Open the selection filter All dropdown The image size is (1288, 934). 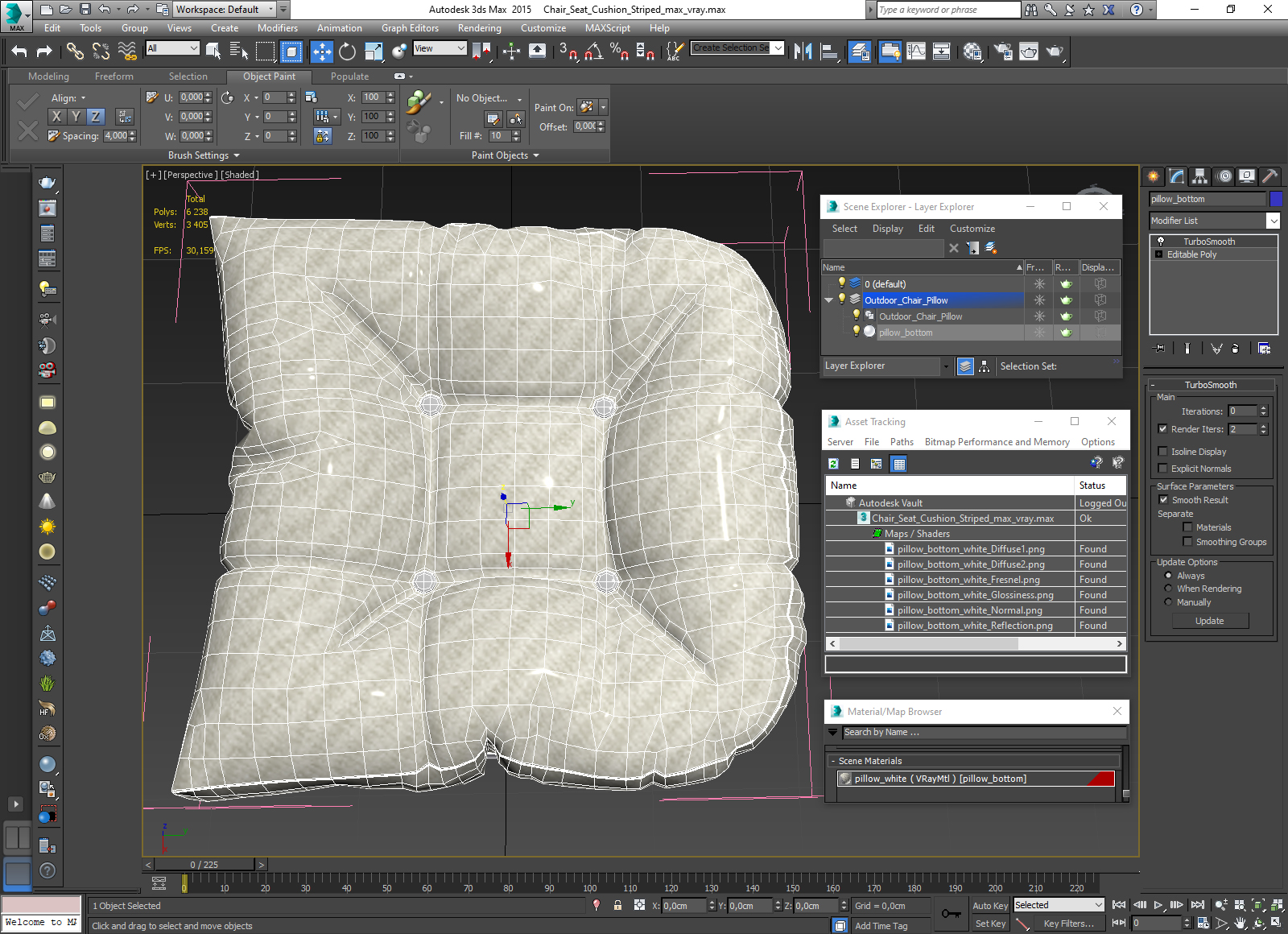(172, 48)
